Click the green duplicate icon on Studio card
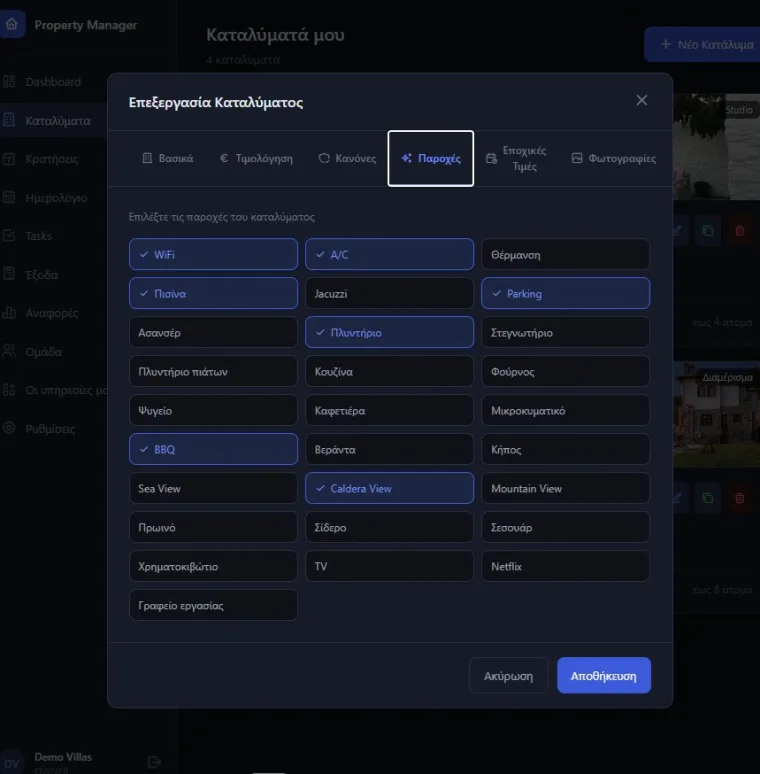This screenshot has height=774, width=760. (708, 231)
